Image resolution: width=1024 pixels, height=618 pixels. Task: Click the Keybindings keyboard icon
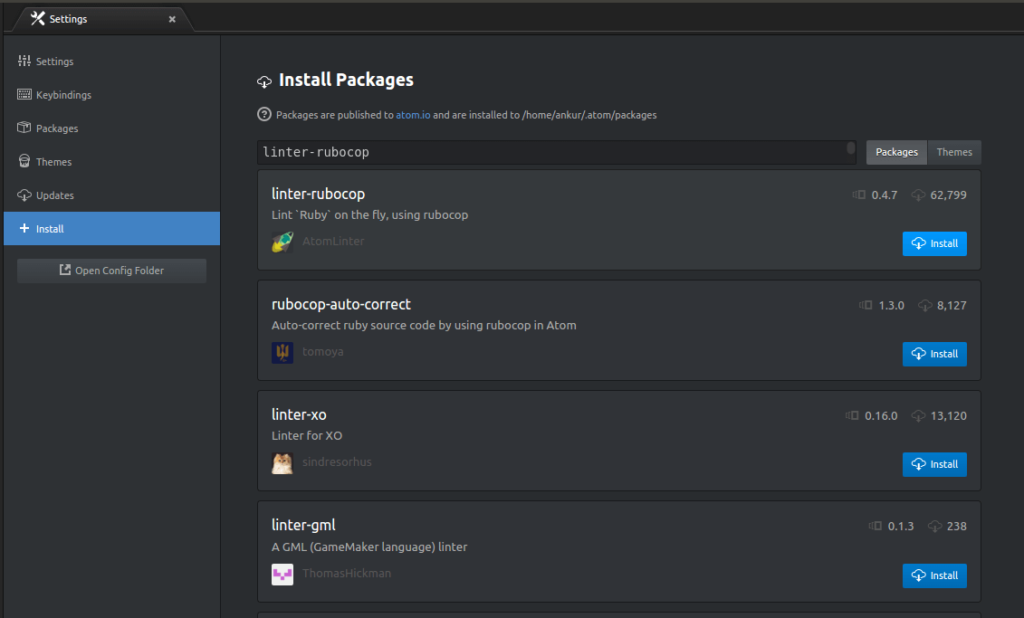point(24,94)
